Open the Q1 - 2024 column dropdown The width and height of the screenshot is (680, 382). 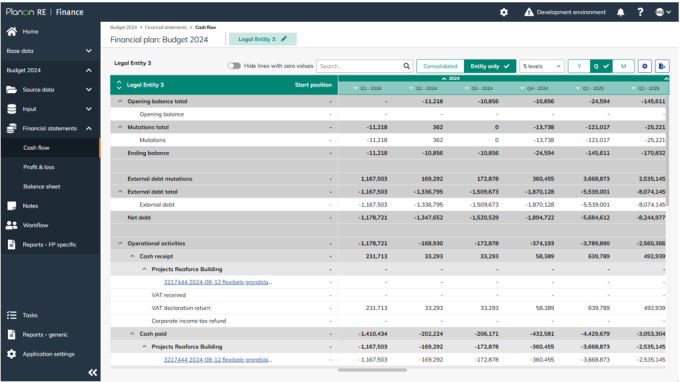tap(356, 88)
